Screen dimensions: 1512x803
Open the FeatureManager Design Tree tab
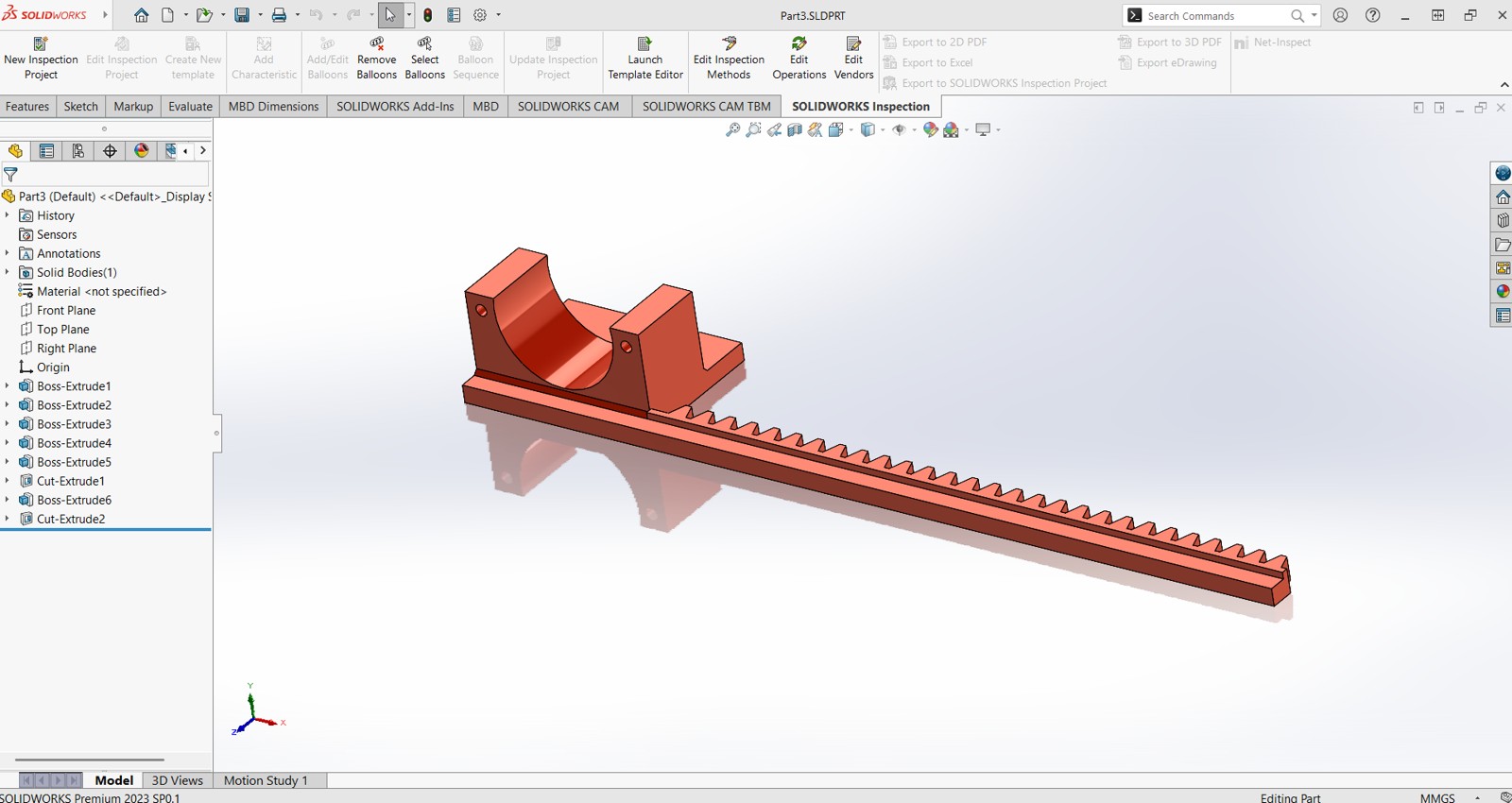[x=15, y=150]
